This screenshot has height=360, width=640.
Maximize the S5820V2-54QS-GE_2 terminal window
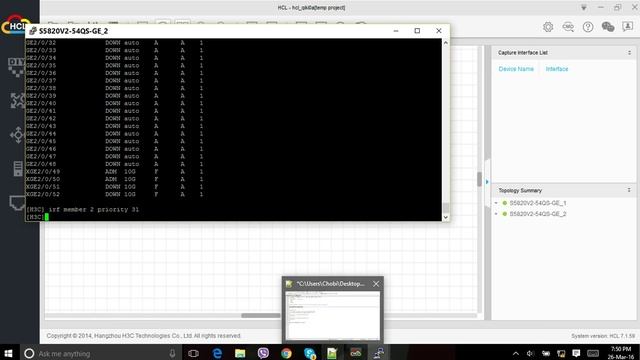coord(417,31)
